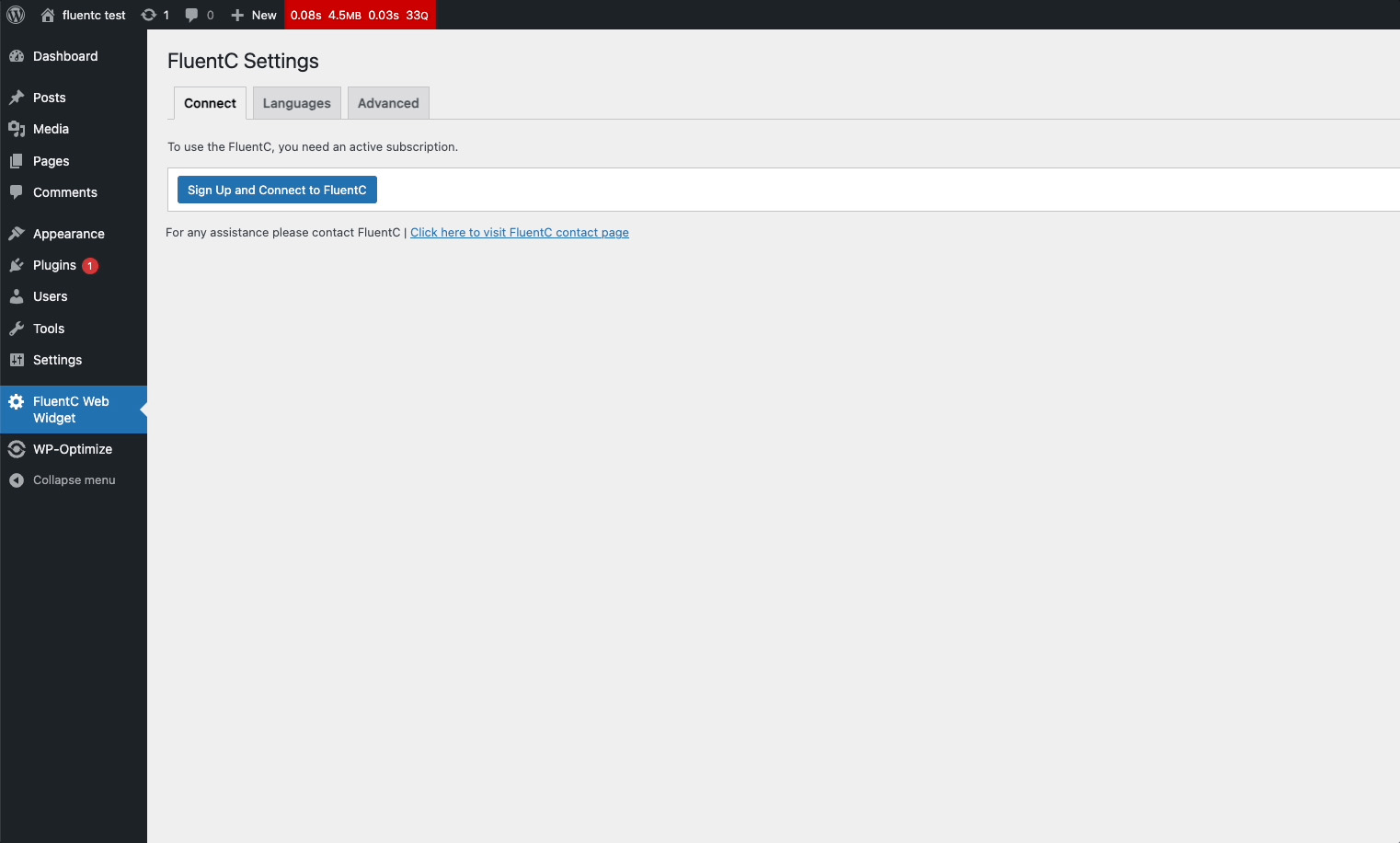Click Sign Up and Connect to FluentC
Screen dimensions: 1400x843
coord(277,190)
